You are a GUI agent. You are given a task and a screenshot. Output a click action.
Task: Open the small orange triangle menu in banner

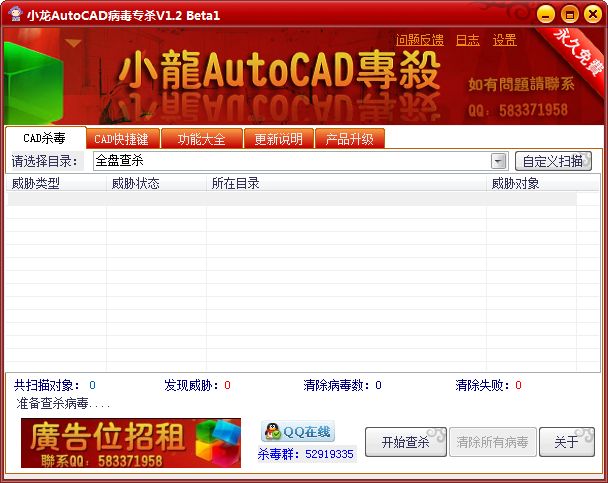[73, 43]
